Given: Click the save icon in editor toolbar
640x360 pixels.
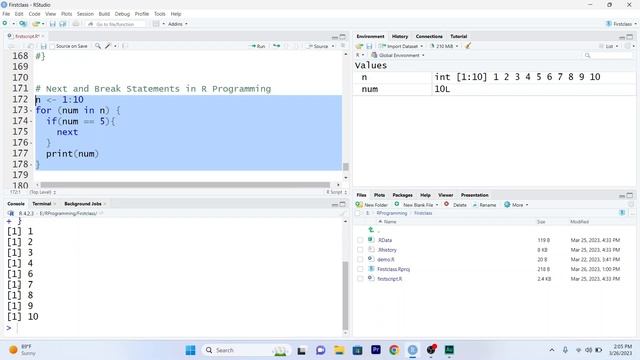Looking at the screenshot, I should click(x=44, y=46).
